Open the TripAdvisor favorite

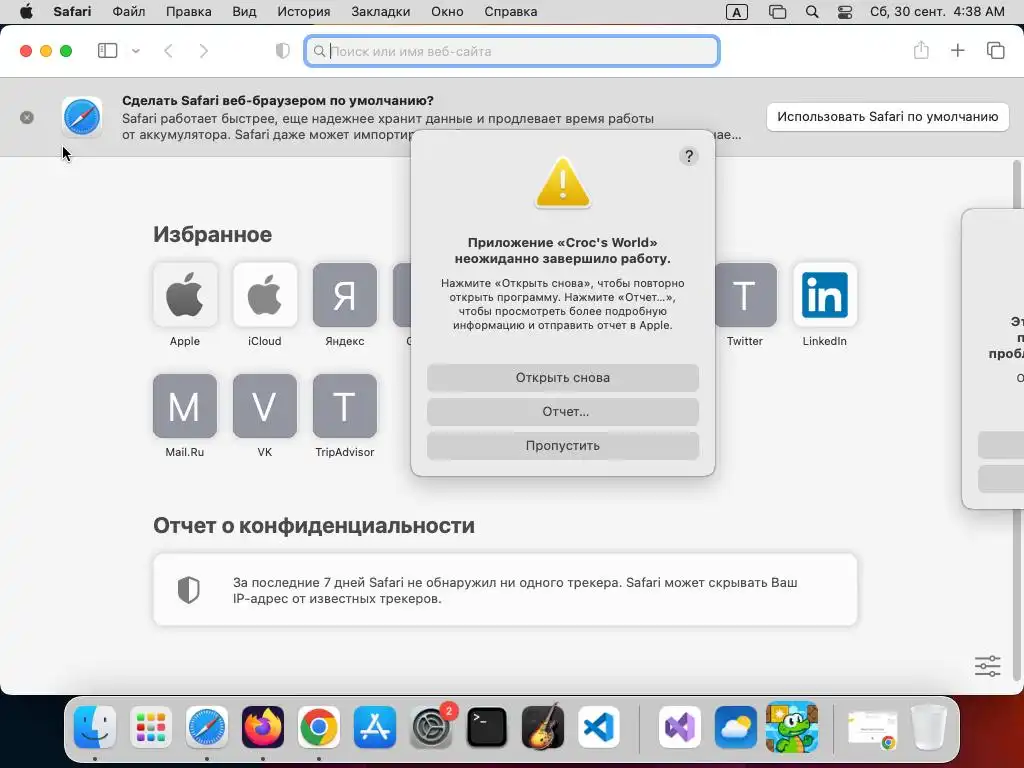click(345, 406)
